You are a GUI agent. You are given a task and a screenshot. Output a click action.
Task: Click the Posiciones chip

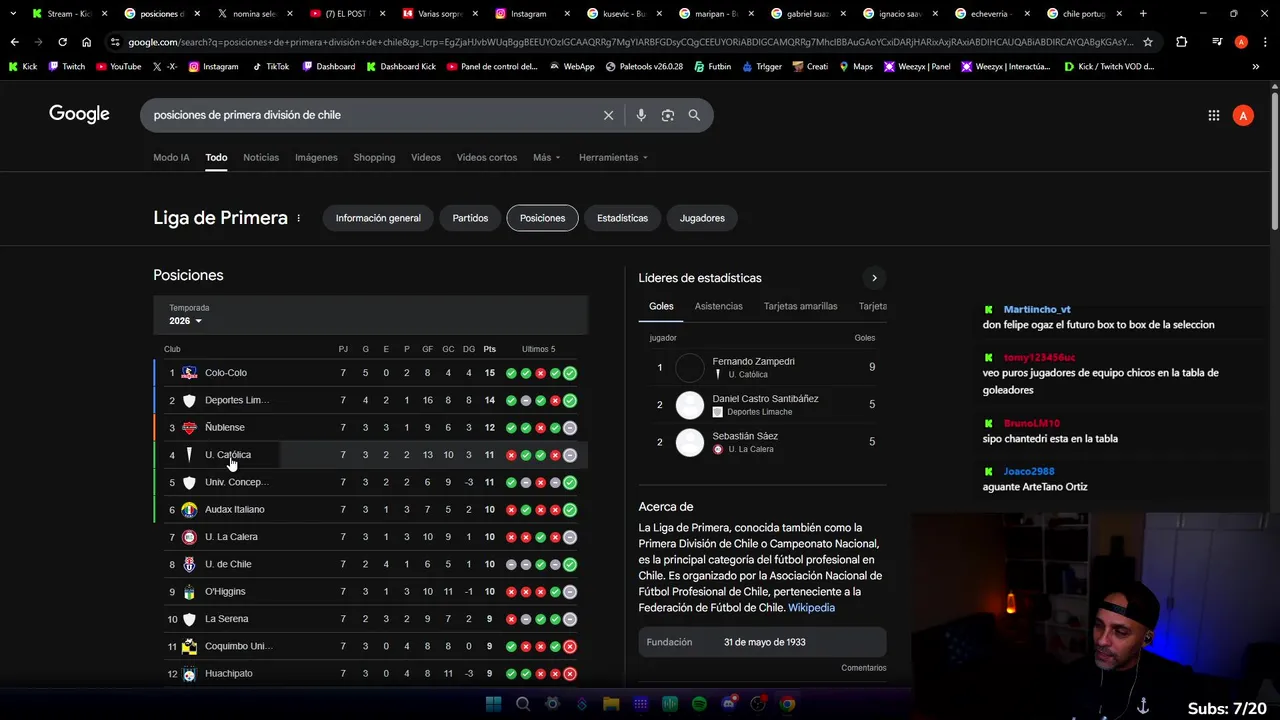point(543,218)
